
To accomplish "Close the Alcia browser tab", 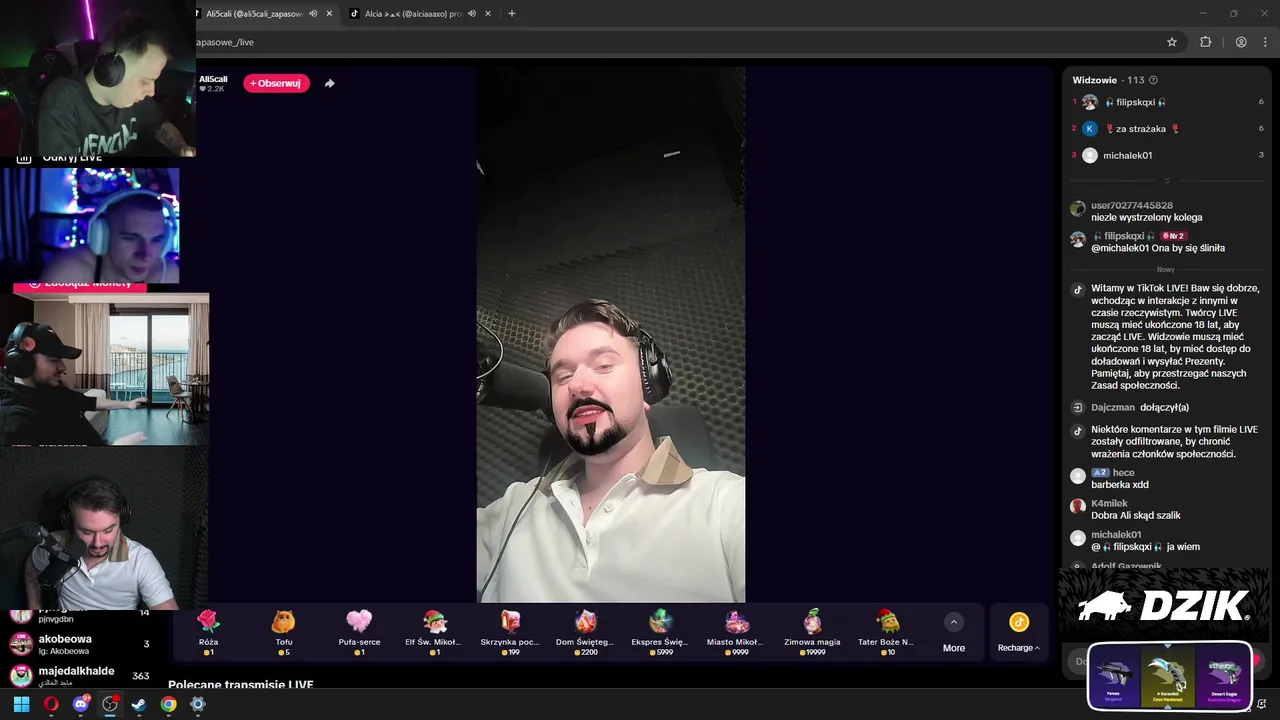I will (x=488, y=14).
